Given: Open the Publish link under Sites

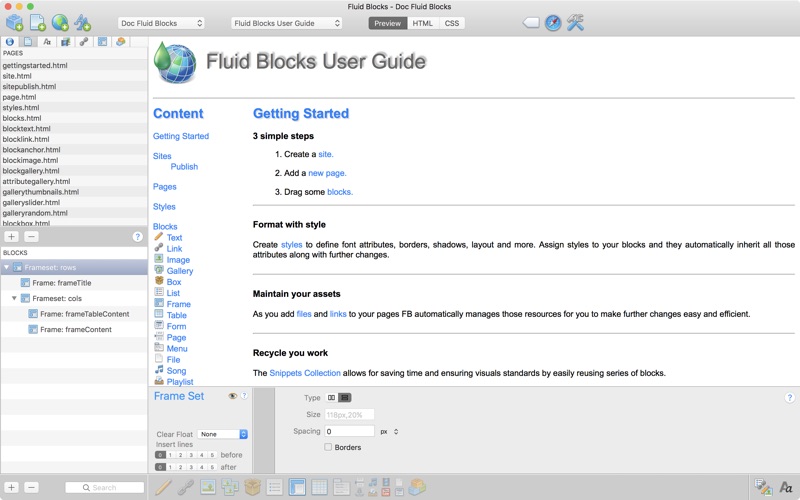Looking at the screenshot, I should [x=184, y=167].
